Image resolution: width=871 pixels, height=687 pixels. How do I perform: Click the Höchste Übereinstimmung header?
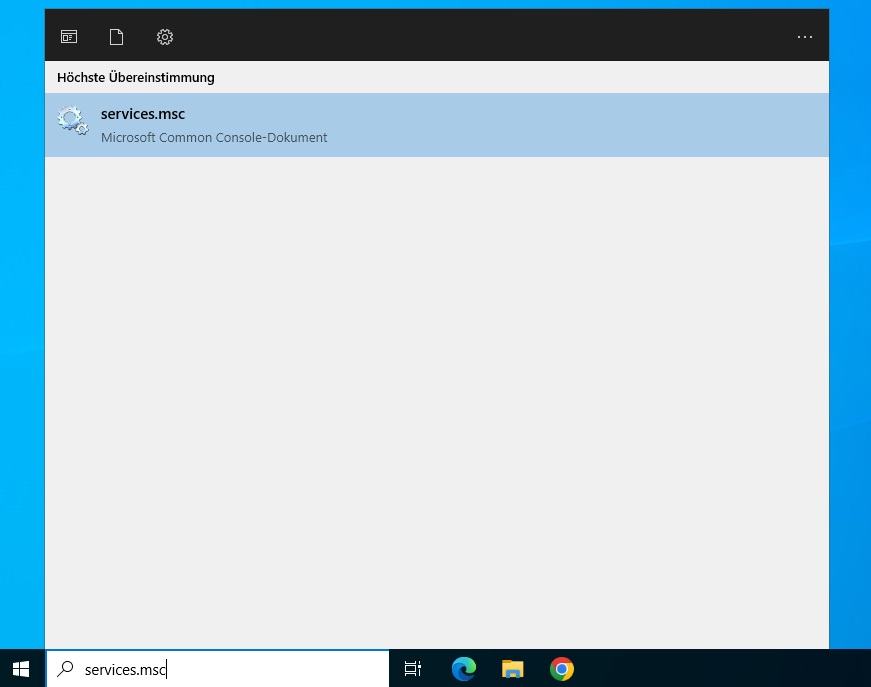136,77
